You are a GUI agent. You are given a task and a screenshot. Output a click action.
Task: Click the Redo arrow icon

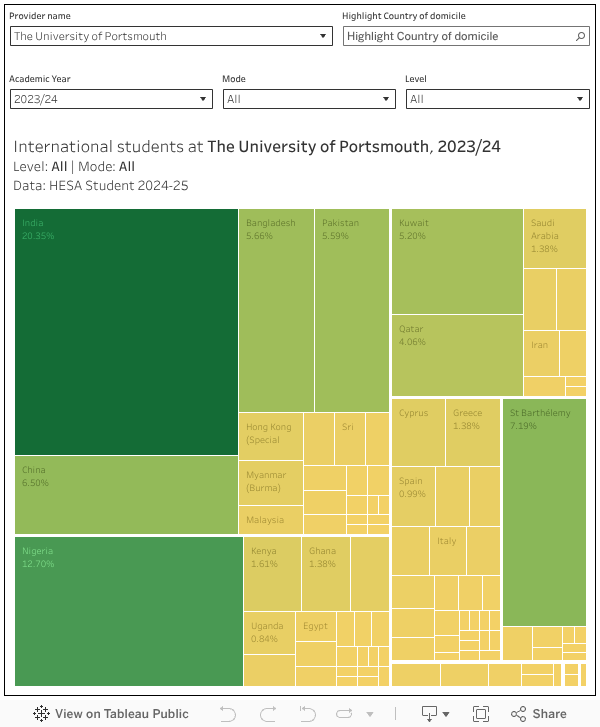tap(268, 714)
